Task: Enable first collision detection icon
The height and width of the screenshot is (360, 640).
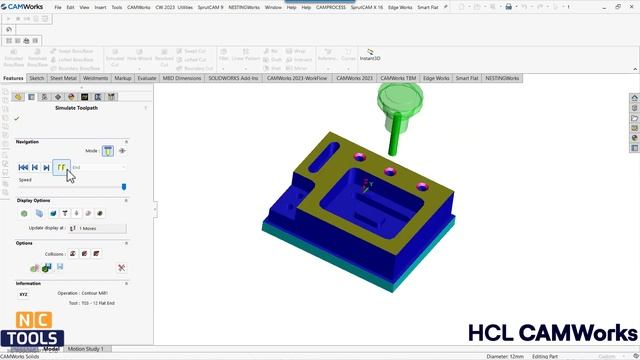Action: click(x=73, y=253)
